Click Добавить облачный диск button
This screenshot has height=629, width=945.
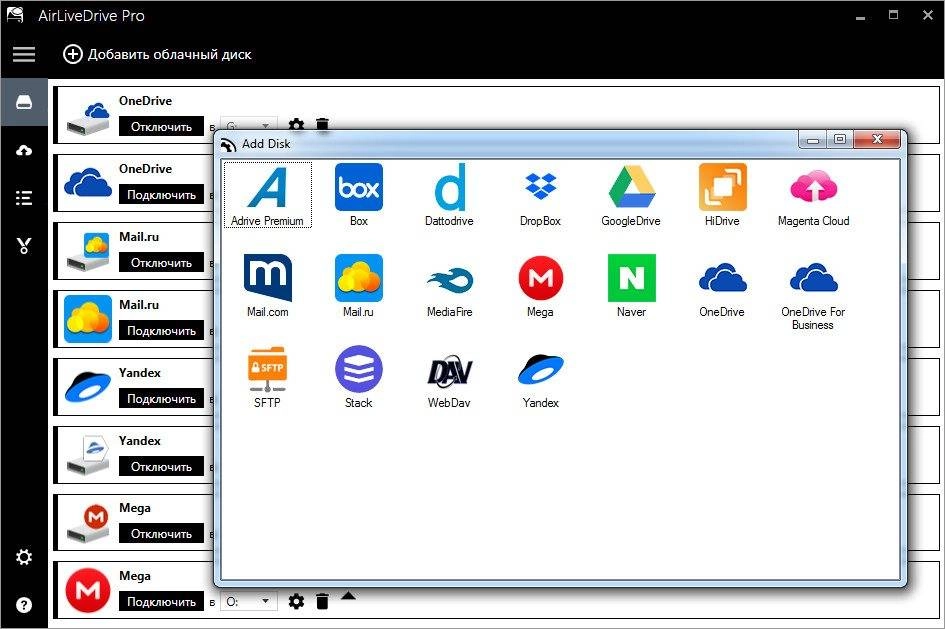tap(157, 54)
